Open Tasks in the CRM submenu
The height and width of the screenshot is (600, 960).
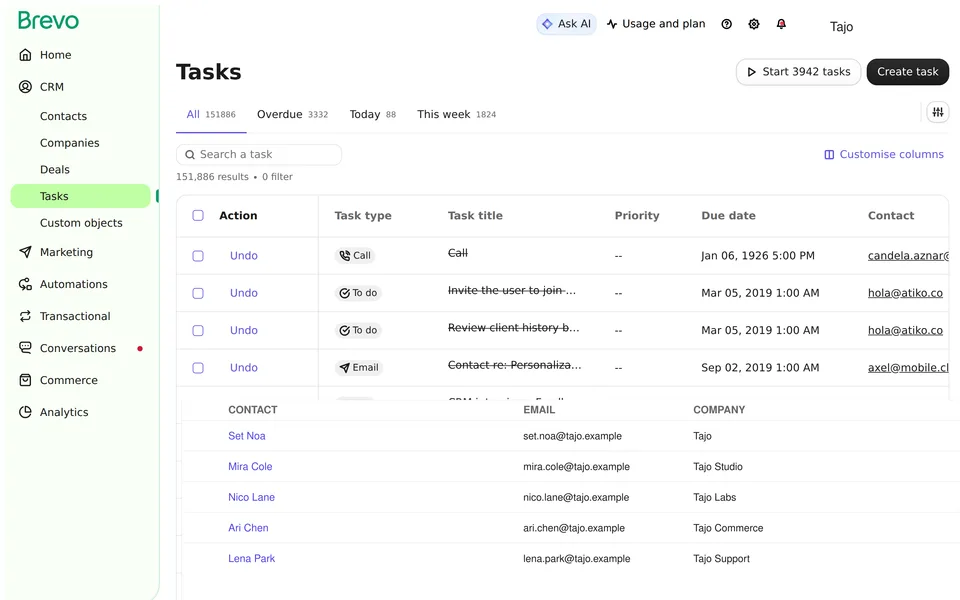[80, 196]
